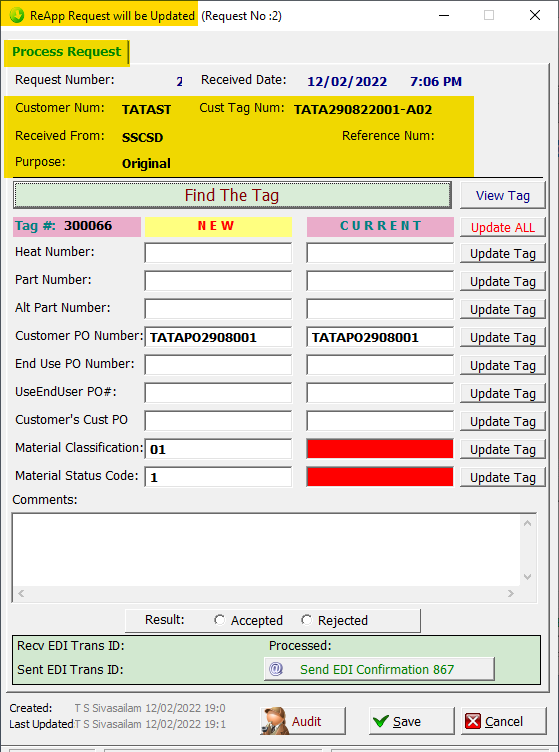Click the Comments scrollbar down arrow

click(527, 577)
